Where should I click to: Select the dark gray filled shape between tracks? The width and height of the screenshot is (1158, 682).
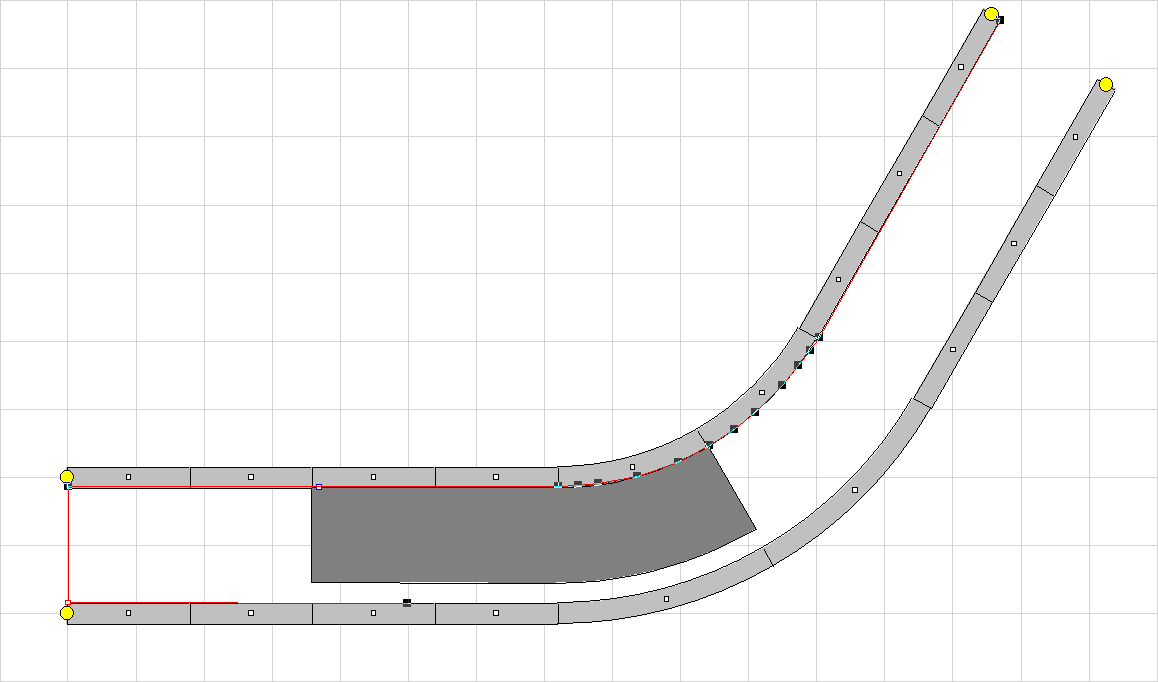click(520, 535)
